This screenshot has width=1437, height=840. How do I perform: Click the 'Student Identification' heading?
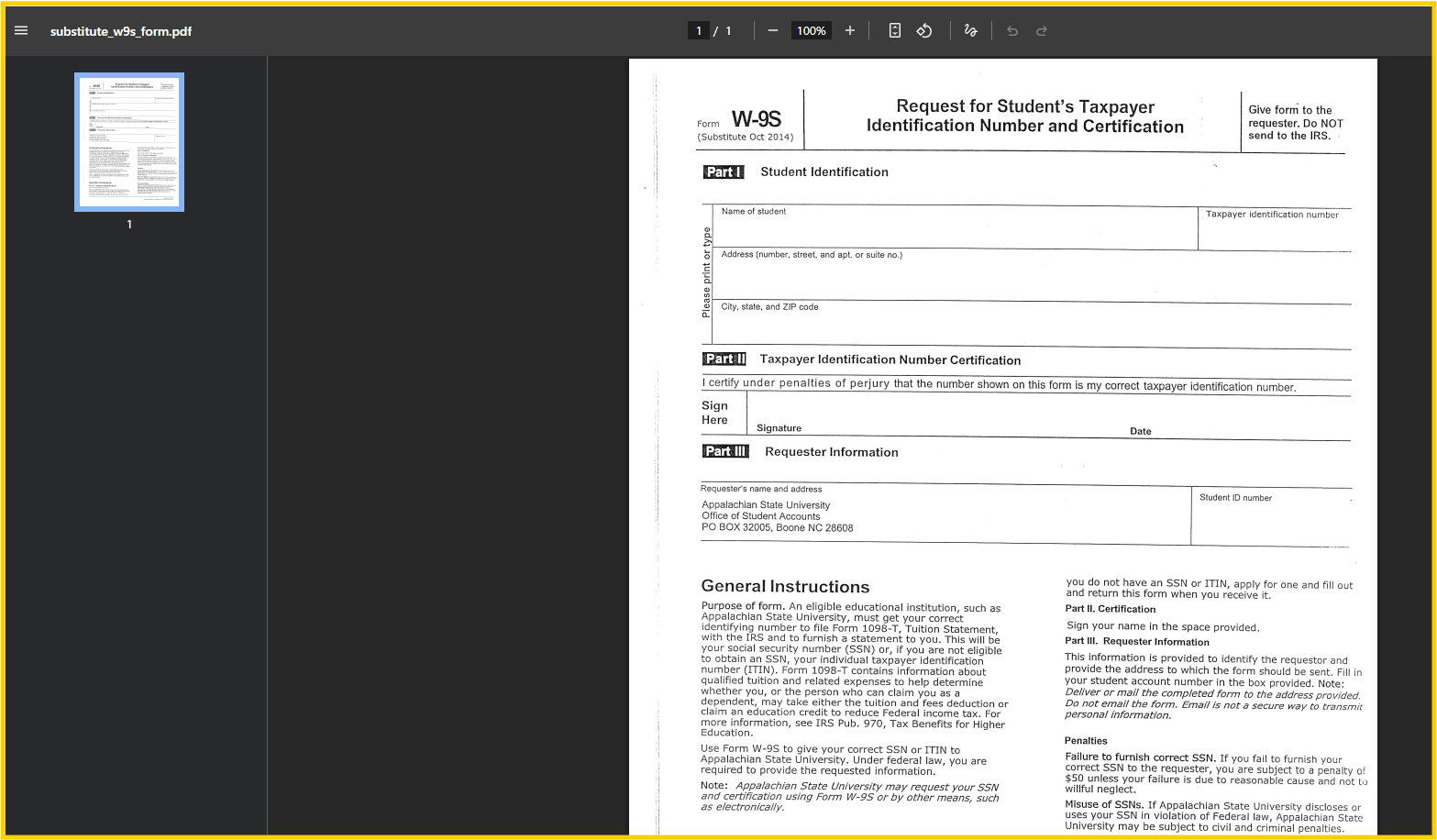(x=824, y=171)
